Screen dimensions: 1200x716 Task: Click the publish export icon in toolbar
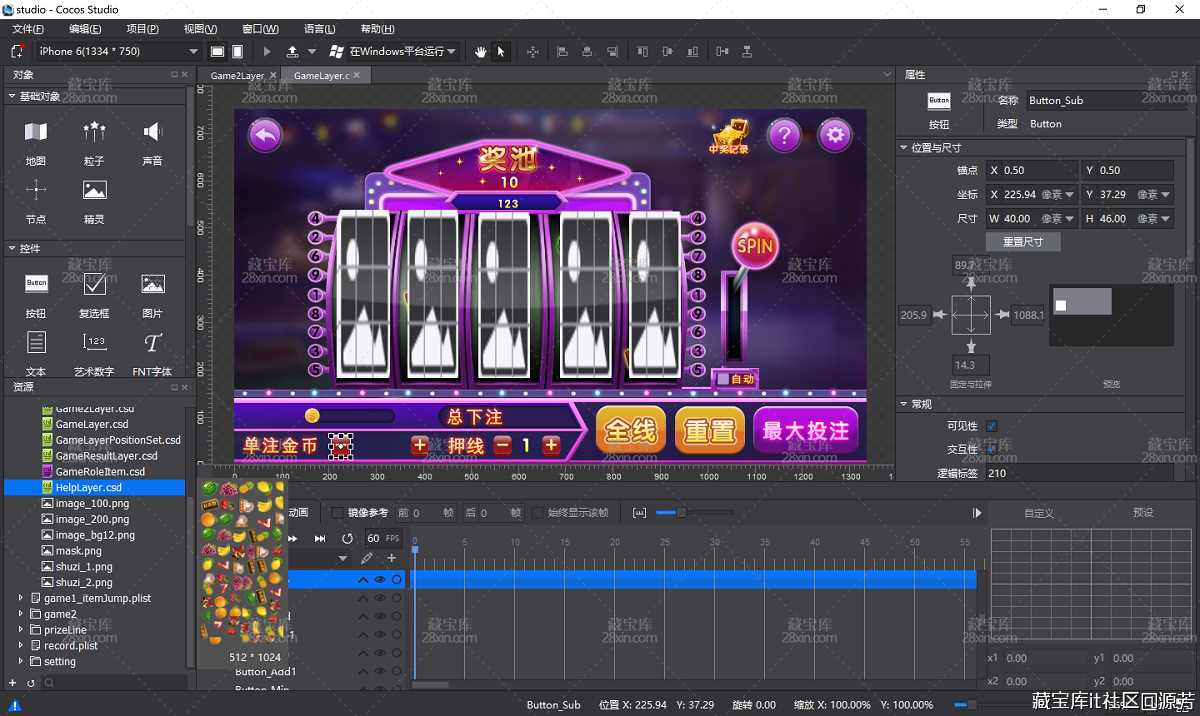click(292, 51)
